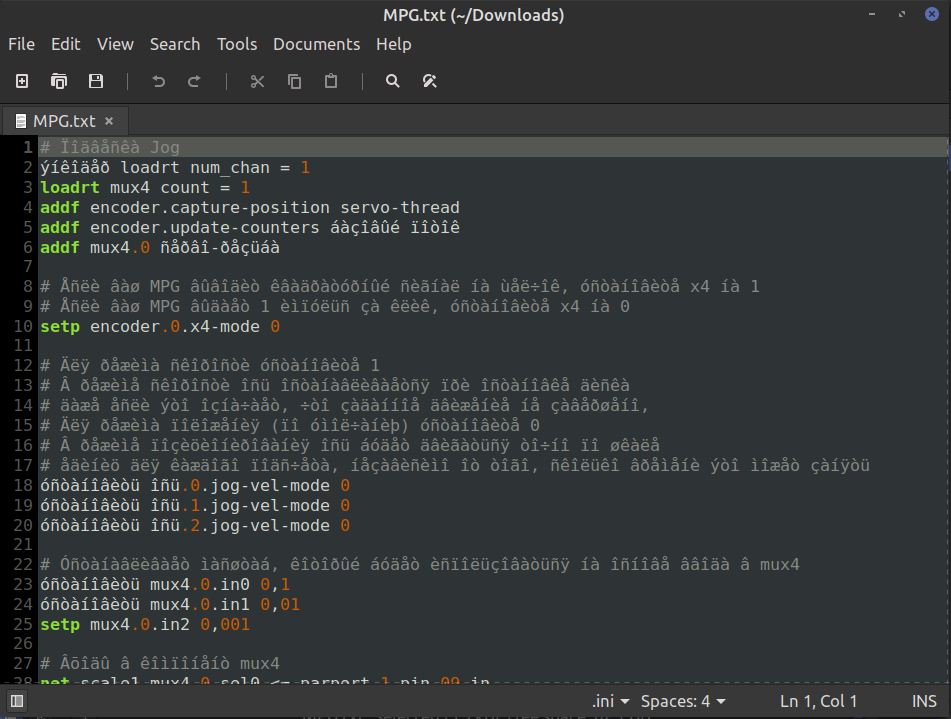Close the MPG.txt tab
This screenshot has width=951, height=719.
pyautogui.click(x=109, y=121)
